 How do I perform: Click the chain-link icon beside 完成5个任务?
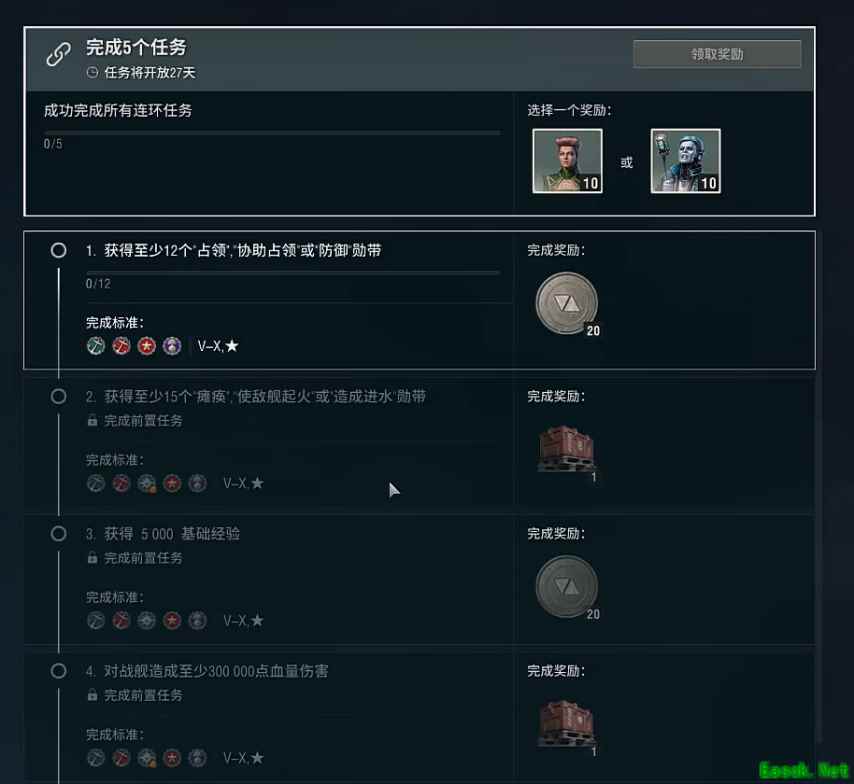click(58, 54)
